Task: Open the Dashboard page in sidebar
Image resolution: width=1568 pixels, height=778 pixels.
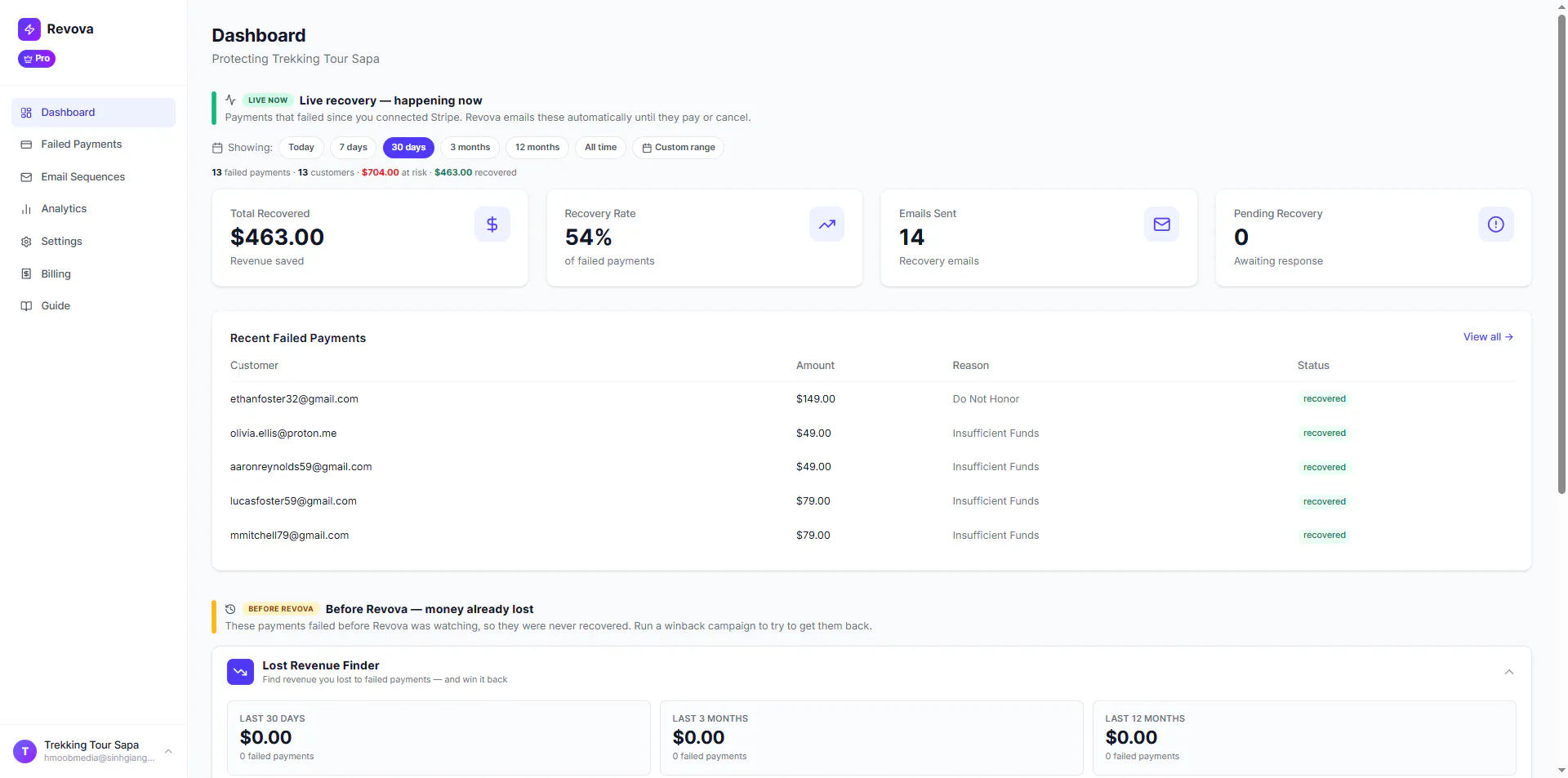Action: point(93,113)
